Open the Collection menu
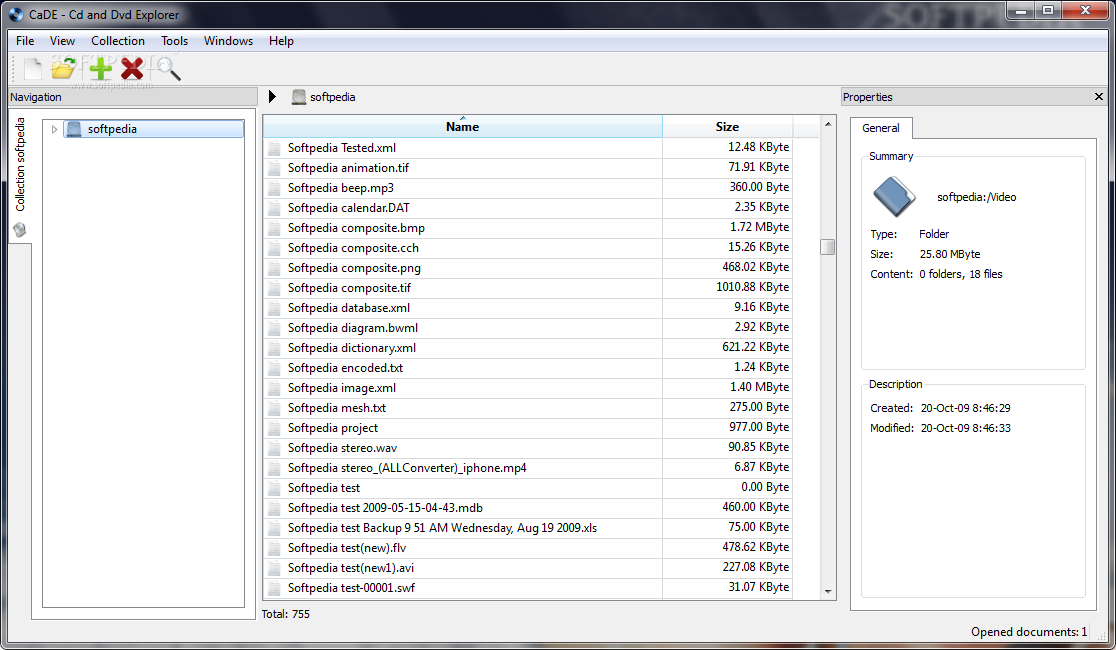 click(x=117, y=41)
